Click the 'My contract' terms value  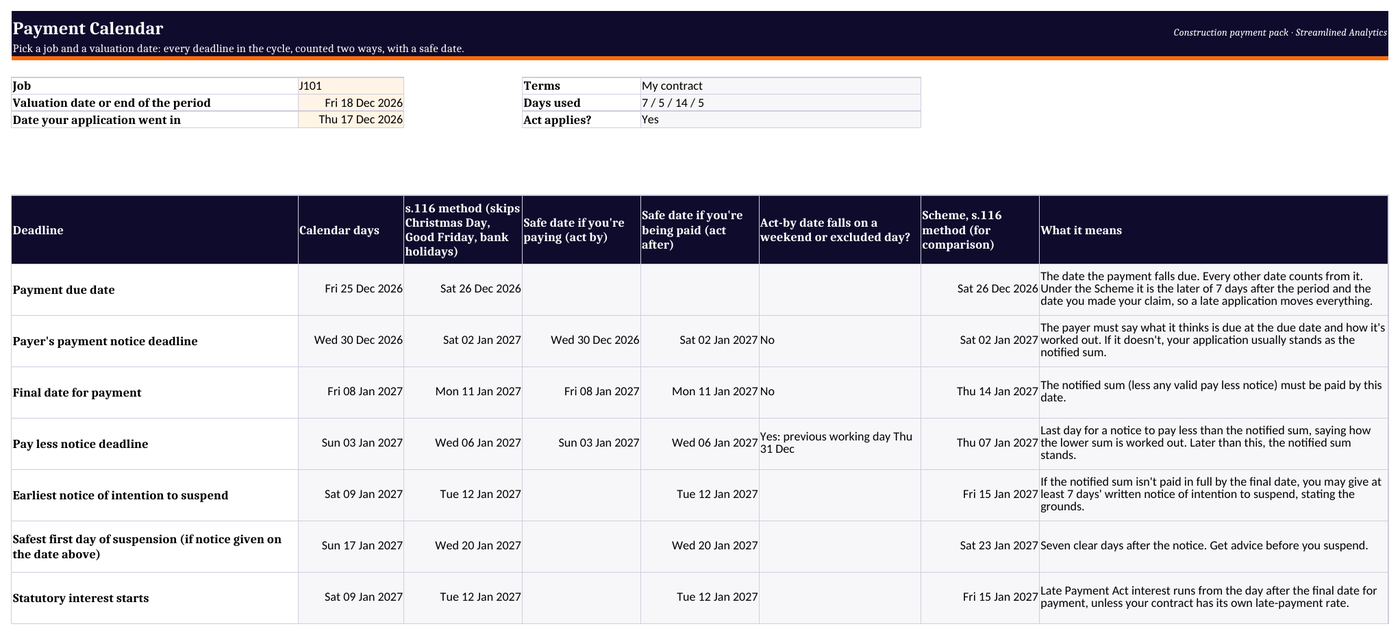[x=780, y=86]
